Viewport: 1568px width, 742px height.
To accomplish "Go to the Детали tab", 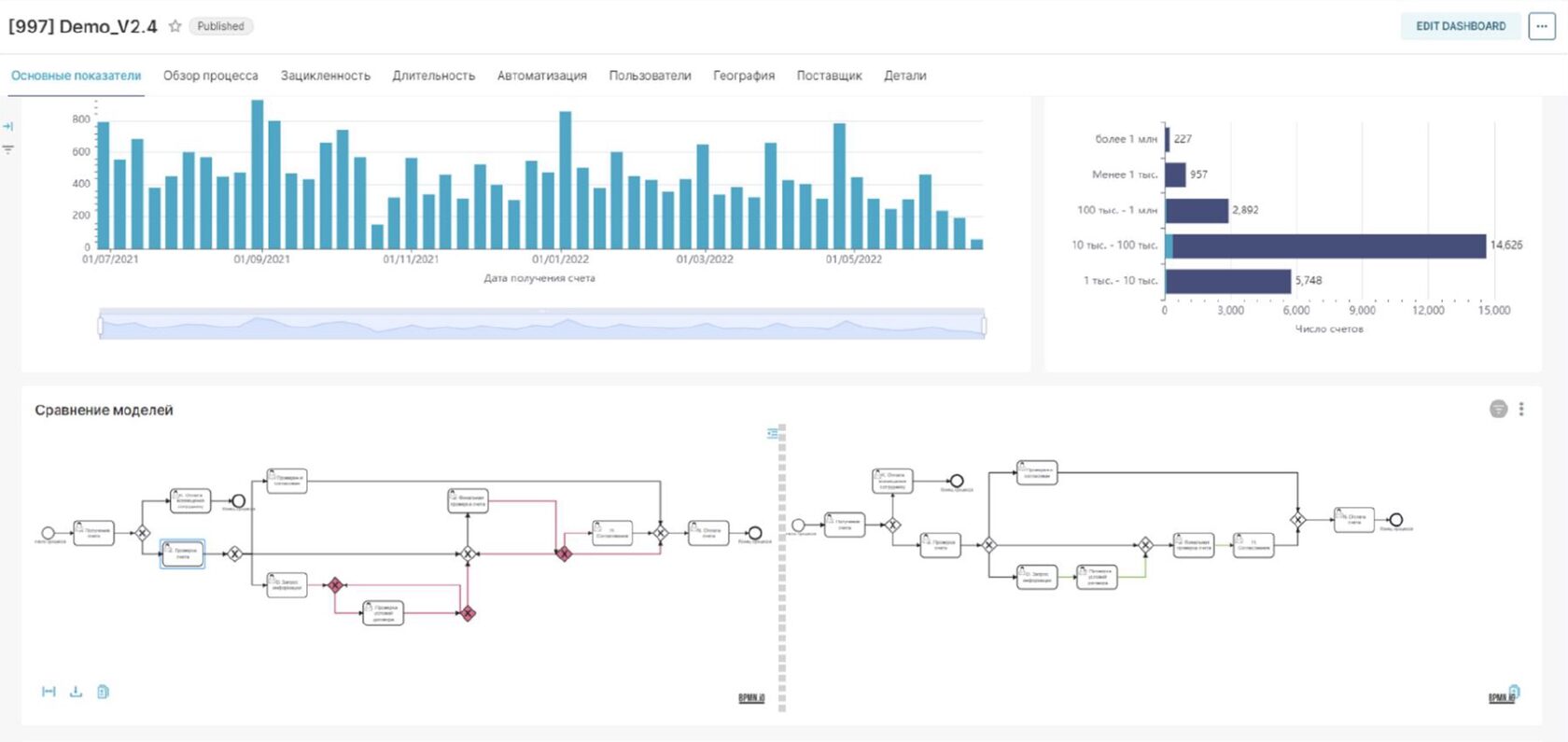I will point(905,76).
